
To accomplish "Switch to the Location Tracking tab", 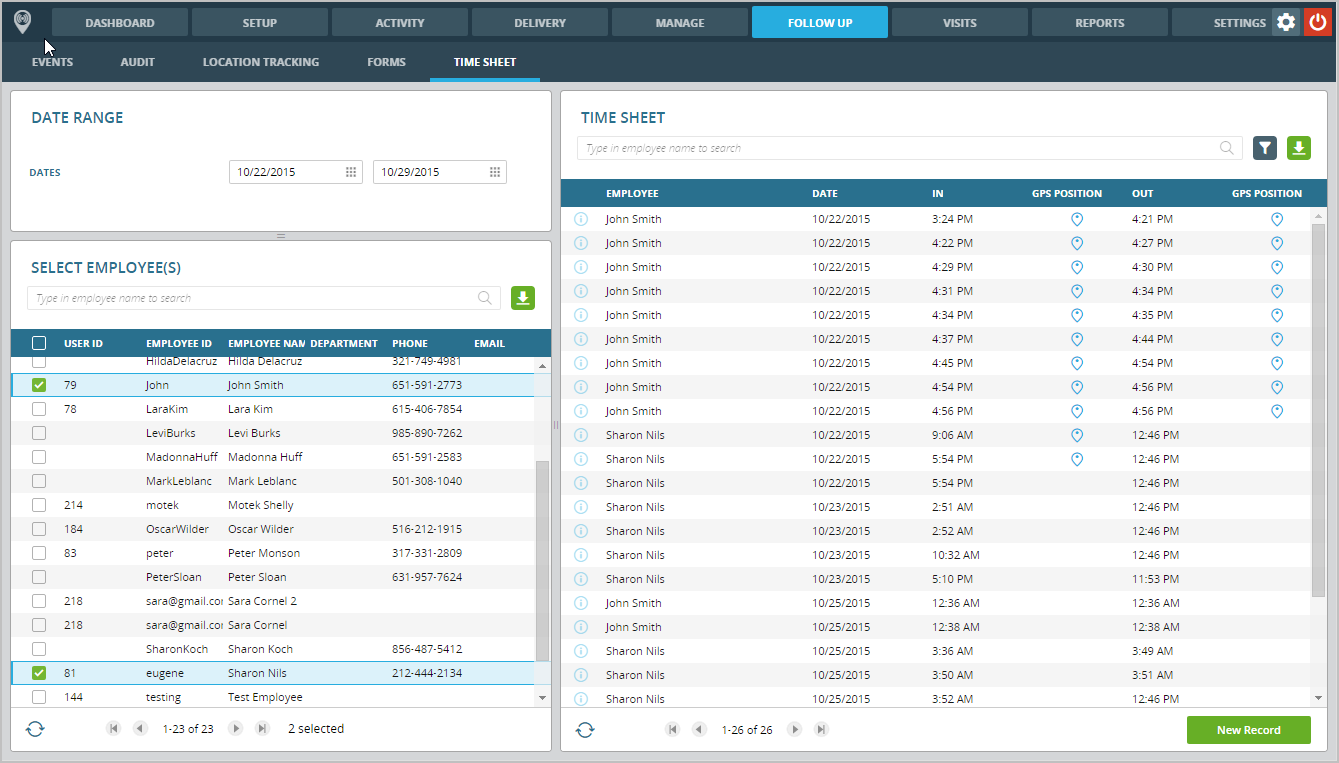I will click(261, 62).
